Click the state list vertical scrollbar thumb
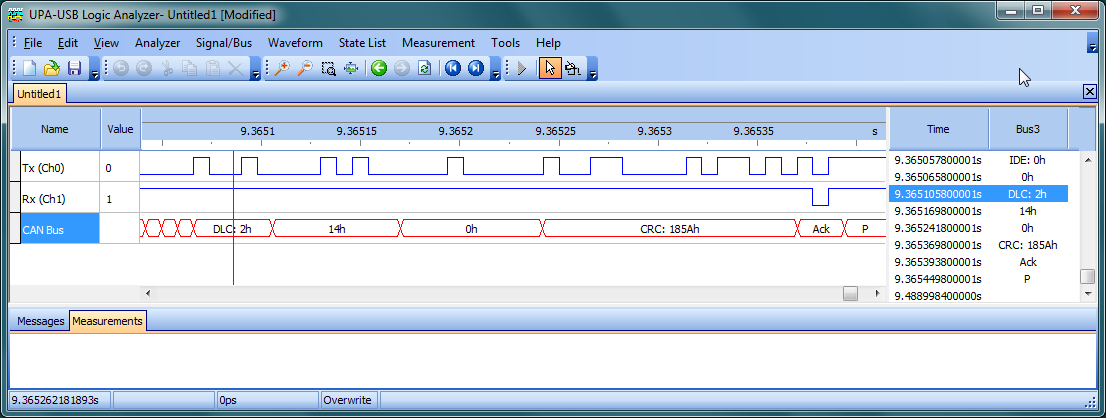Screen dimensions: 1106x418 1088,276
